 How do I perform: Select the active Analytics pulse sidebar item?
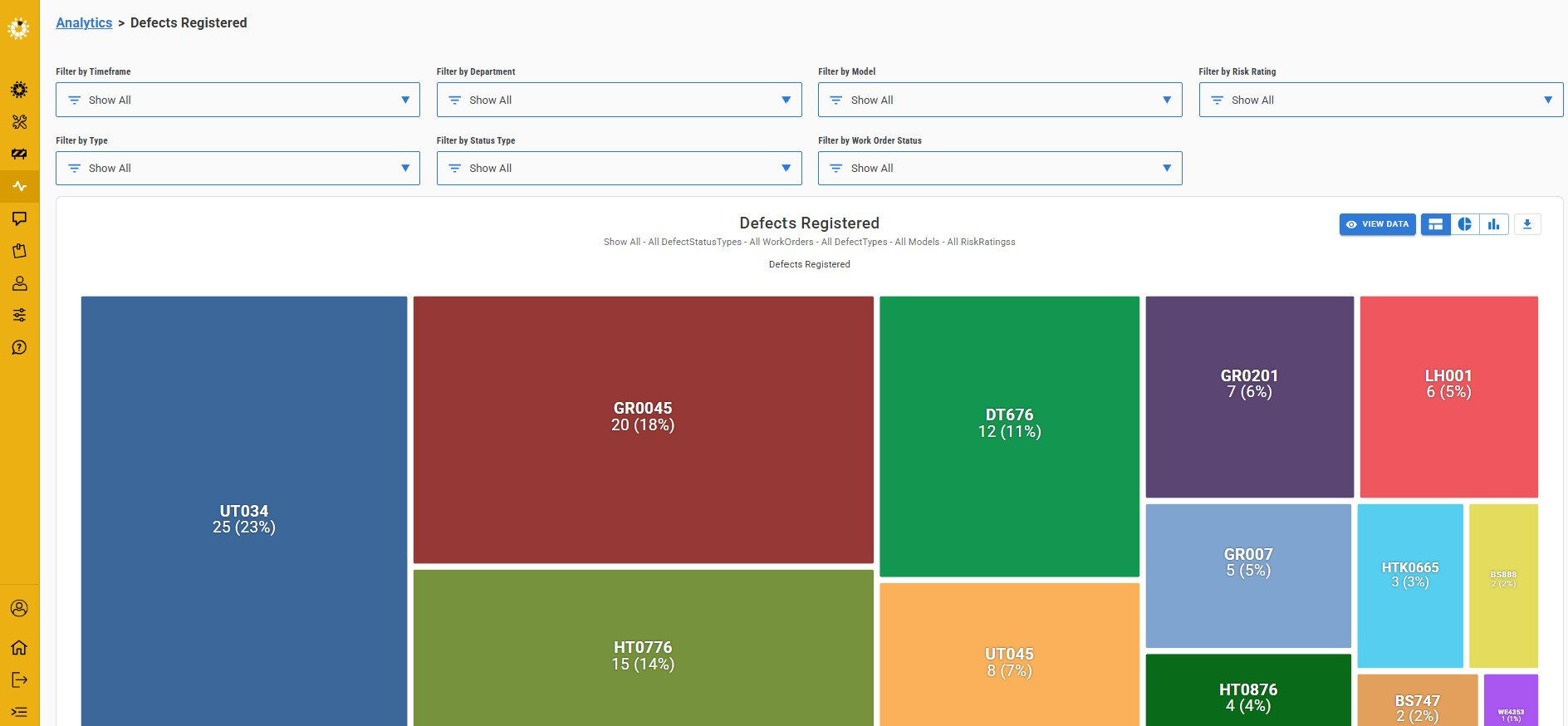pyautogui.click(x=19, y=186)
